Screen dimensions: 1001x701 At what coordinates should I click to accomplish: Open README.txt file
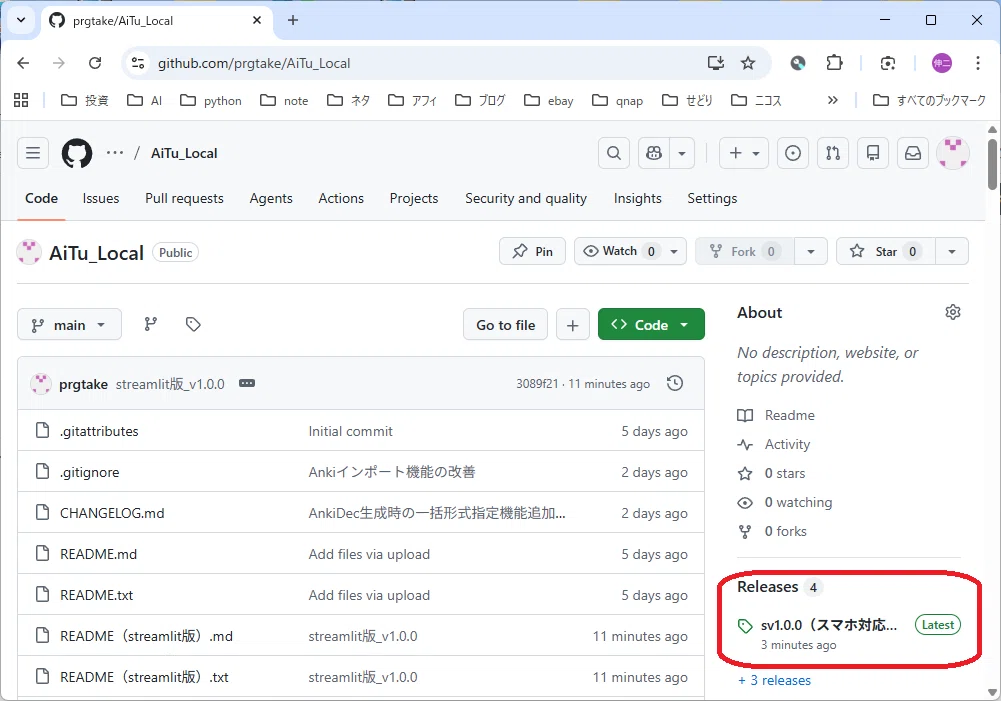point(96,594)
